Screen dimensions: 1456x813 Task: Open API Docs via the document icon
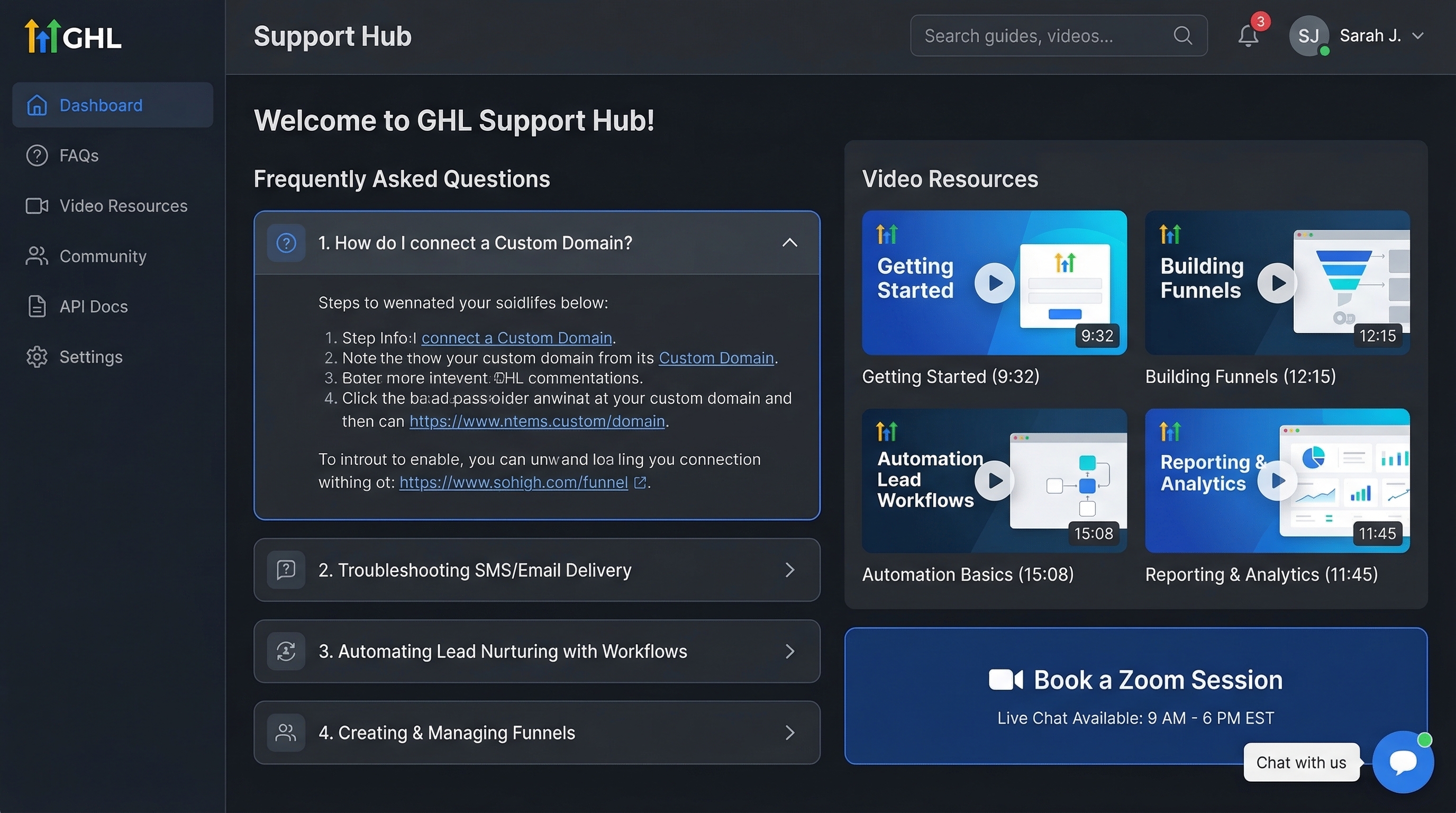tap(37, 306)
